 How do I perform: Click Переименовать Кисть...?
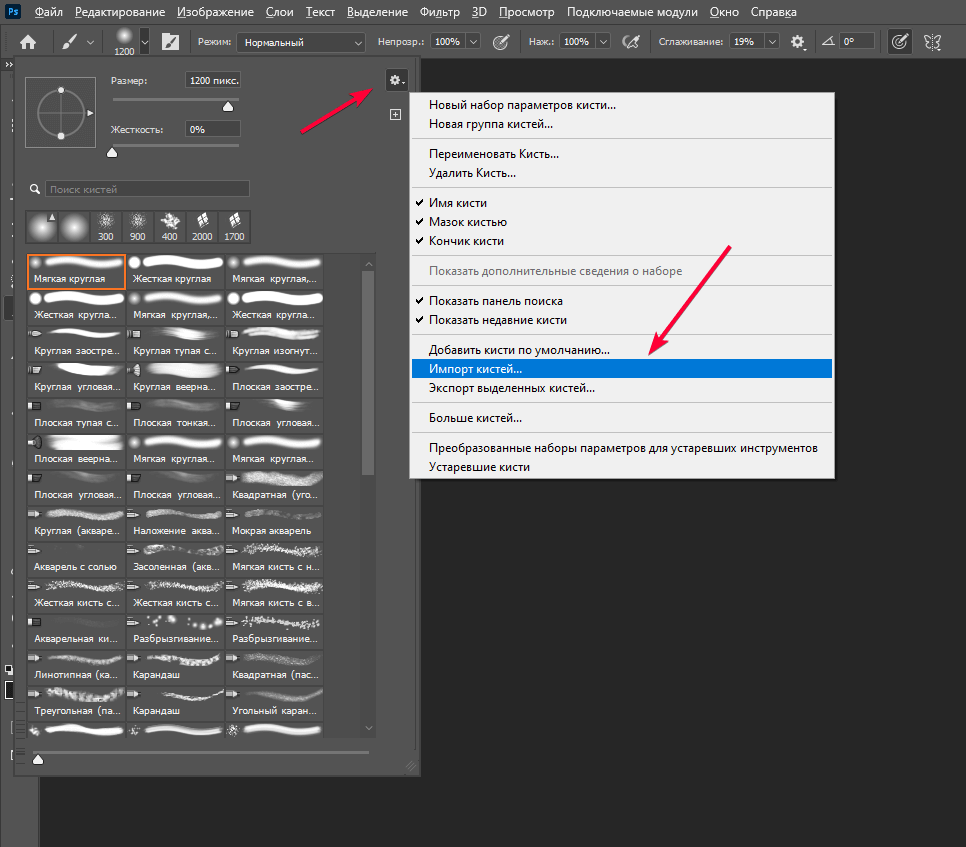622,154
